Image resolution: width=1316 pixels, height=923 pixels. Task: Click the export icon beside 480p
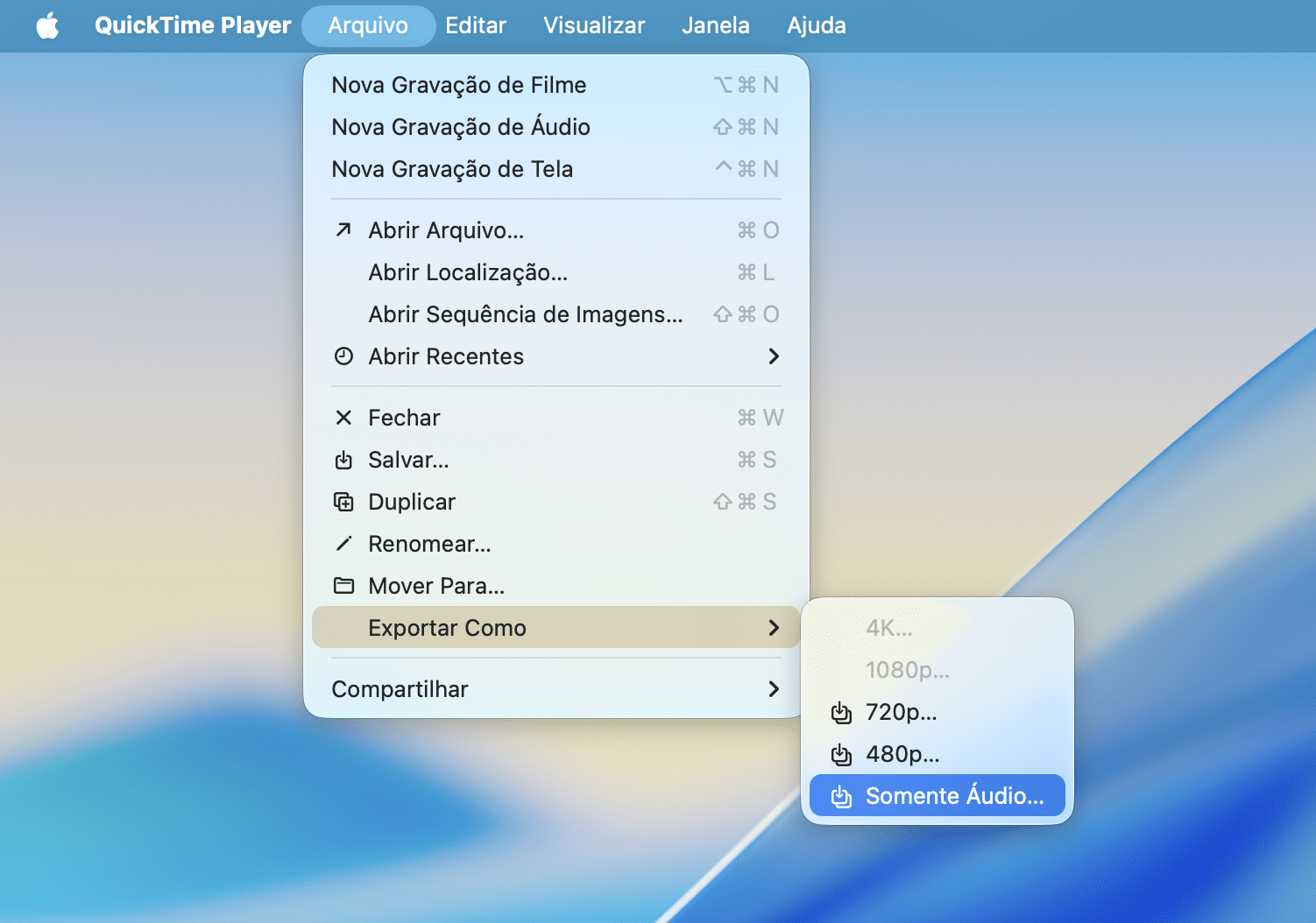coord(841,755)
